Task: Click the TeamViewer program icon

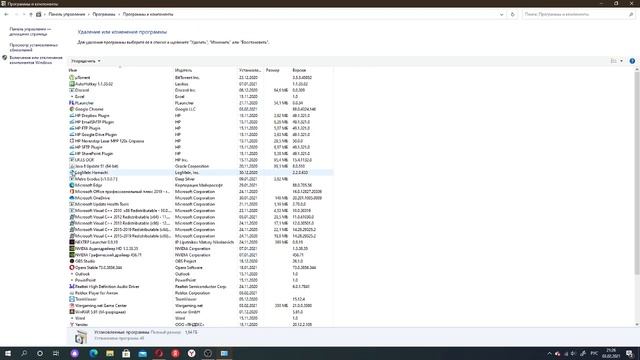Action: [72, 299]
